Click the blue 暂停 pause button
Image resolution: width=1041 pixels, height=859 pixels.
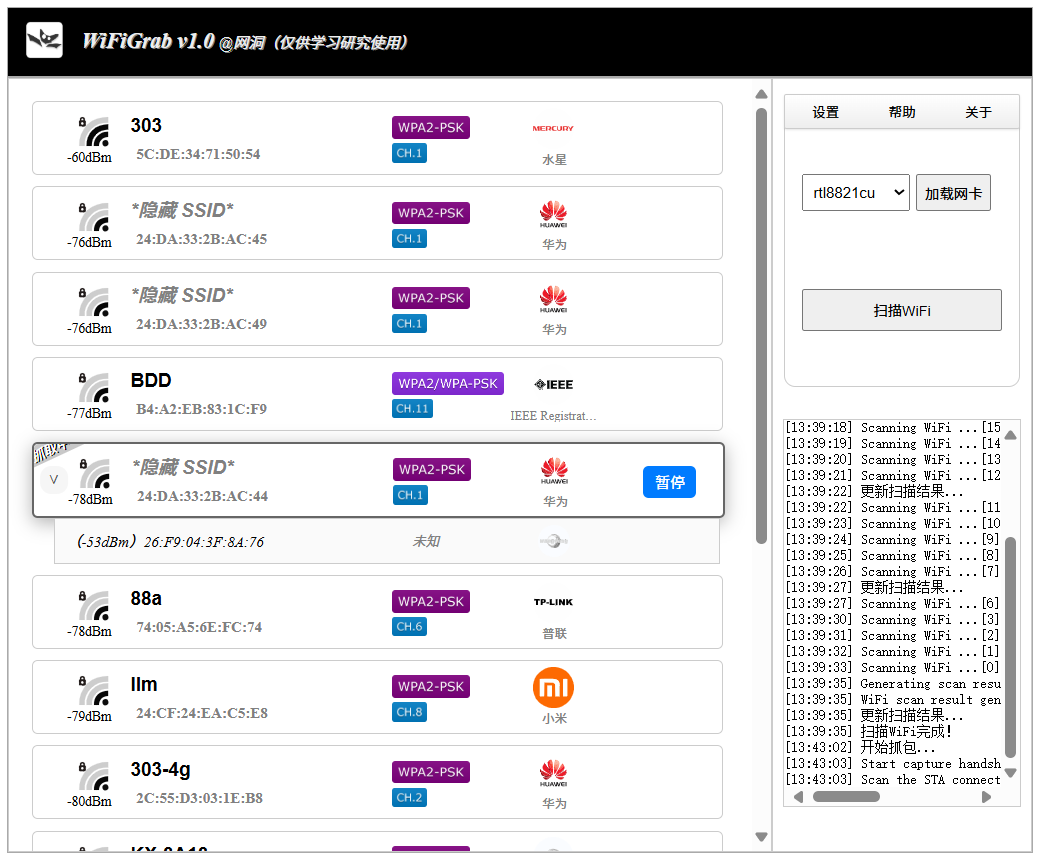point(669,482)
